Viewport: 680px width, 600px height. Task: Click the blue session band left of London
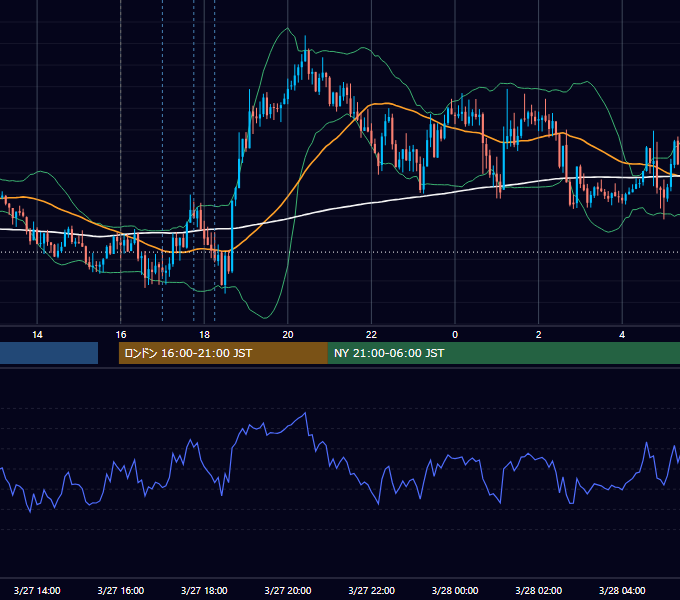(49, 353)
